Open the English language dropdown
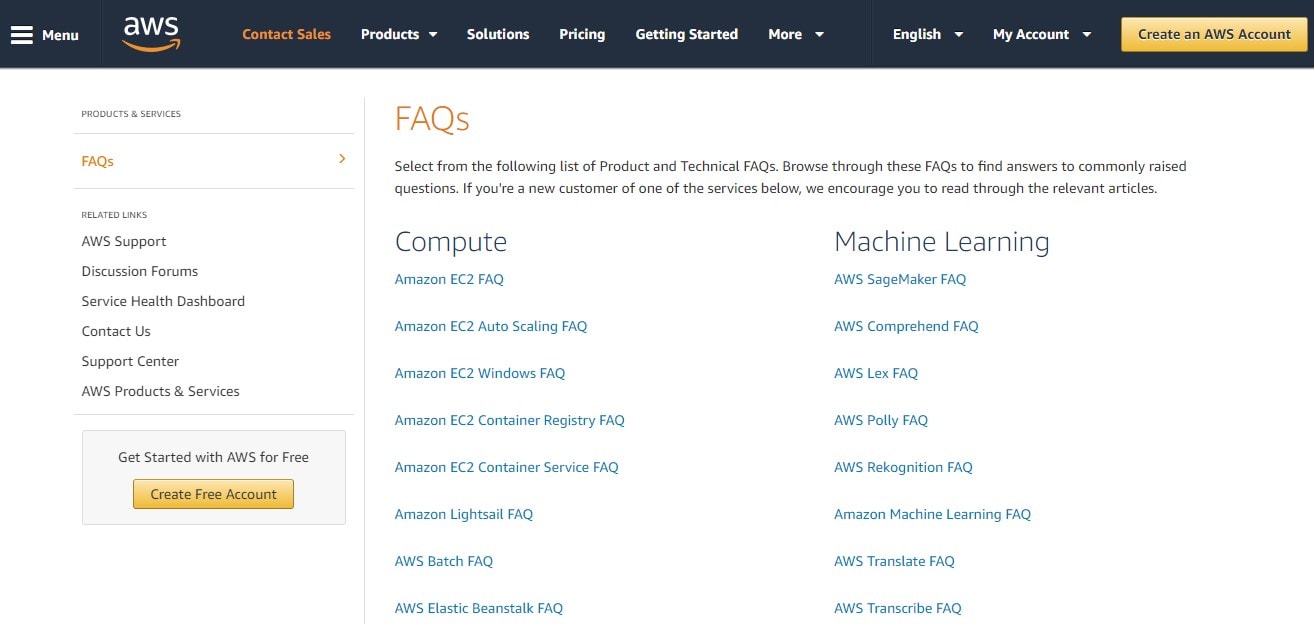 click(928, 34)
